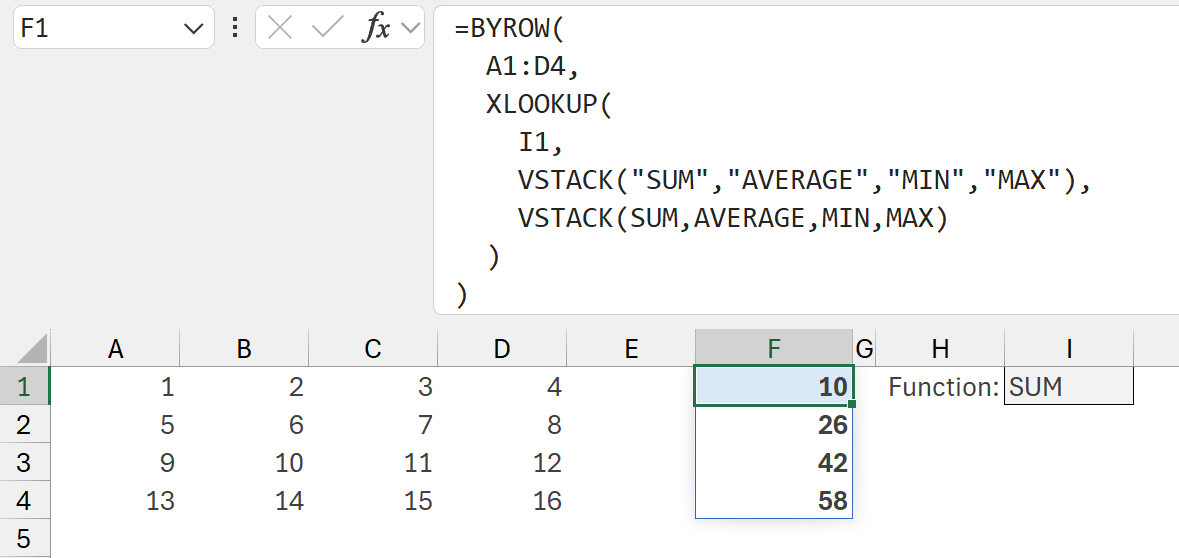This screenshot has width=1179, height=558.
Task: Click the Cancel X icon in formula bar
Action: click(x=280, y=29)
